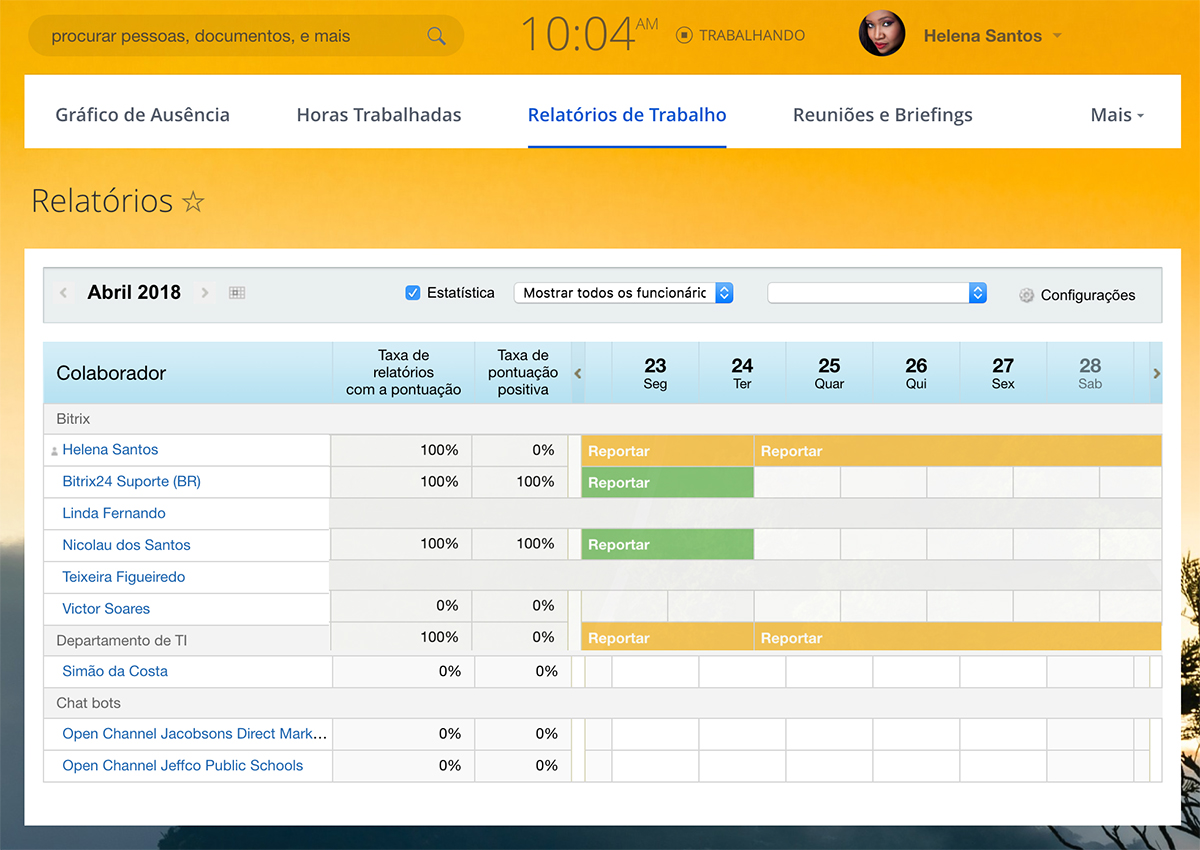Image resolution: width=1200 pixels, height=850 pixels.
Task: Expand the Mais menu
Action: click(x=1117, y=115)
